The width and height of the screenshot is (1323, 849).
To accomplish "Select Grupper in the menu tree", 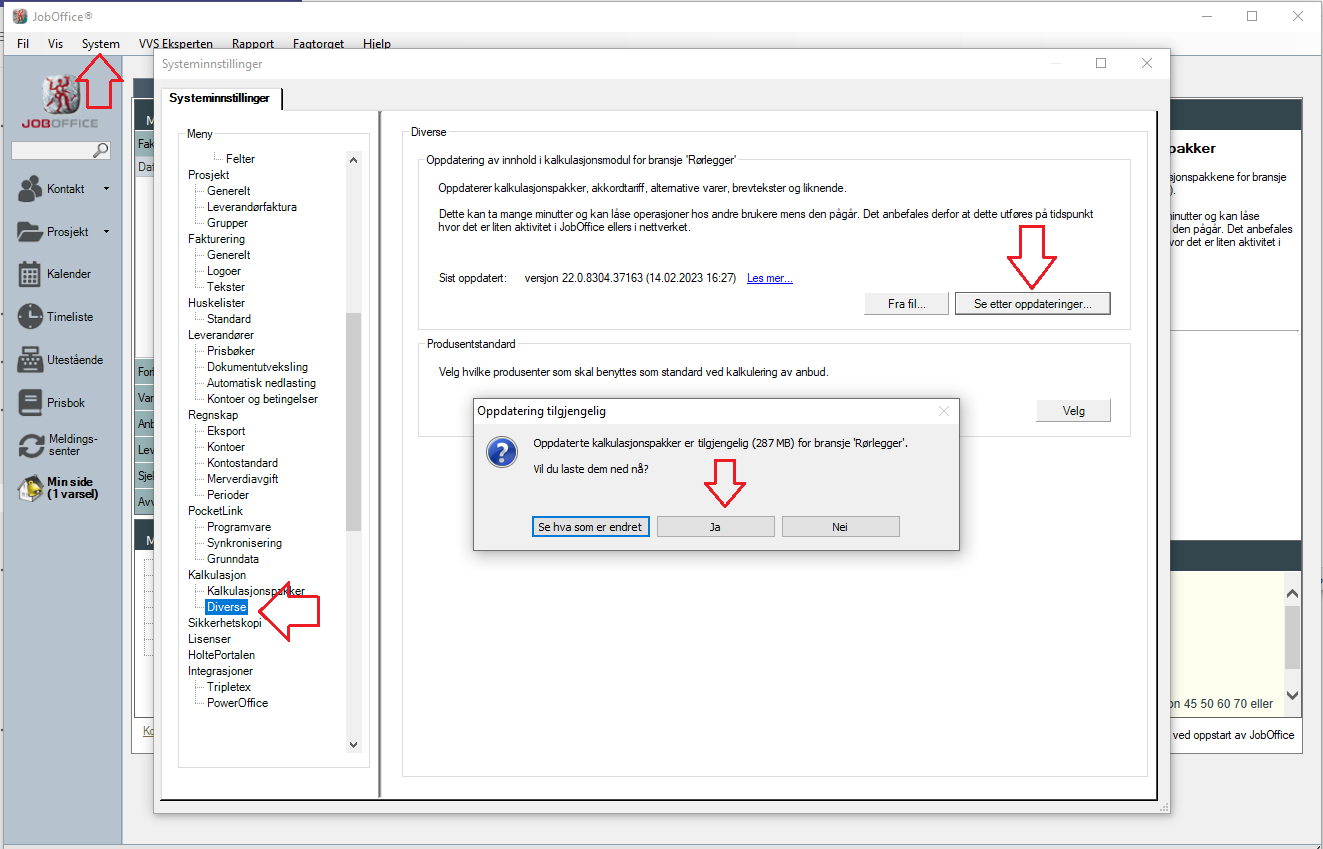I will click(x=228, y=223).
